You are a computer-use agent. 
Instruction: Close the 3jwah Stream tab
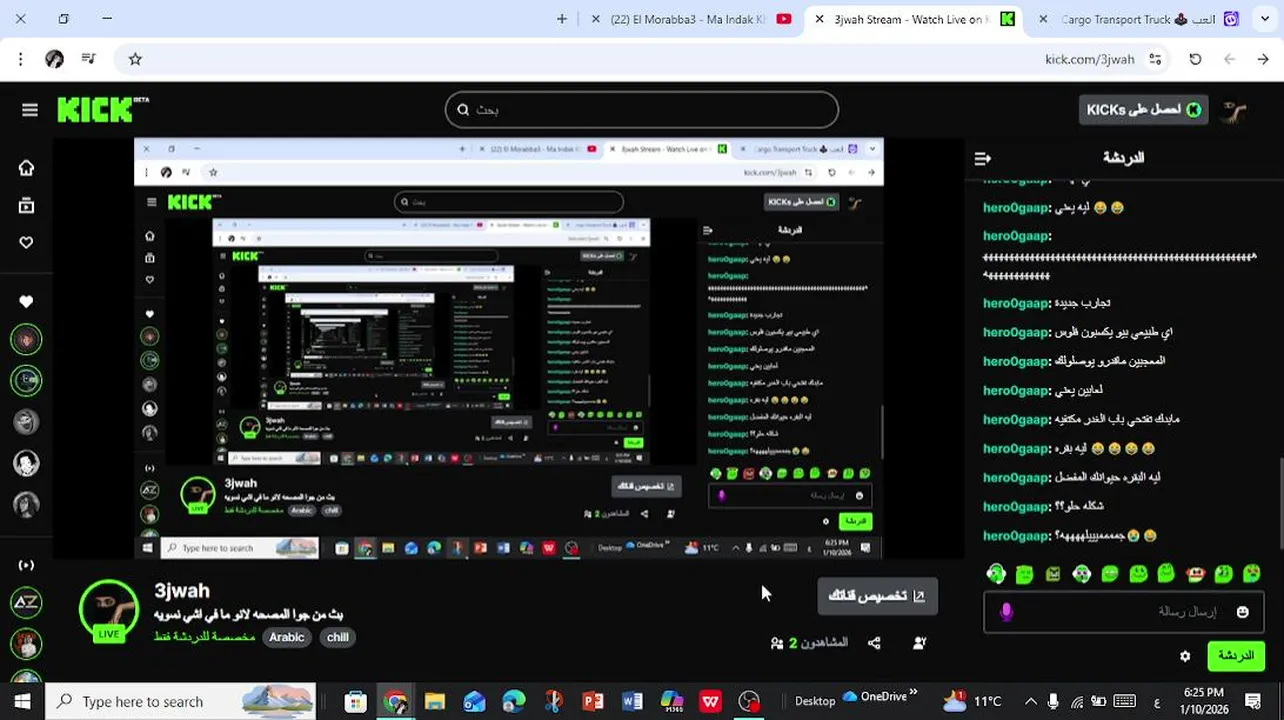819,19
